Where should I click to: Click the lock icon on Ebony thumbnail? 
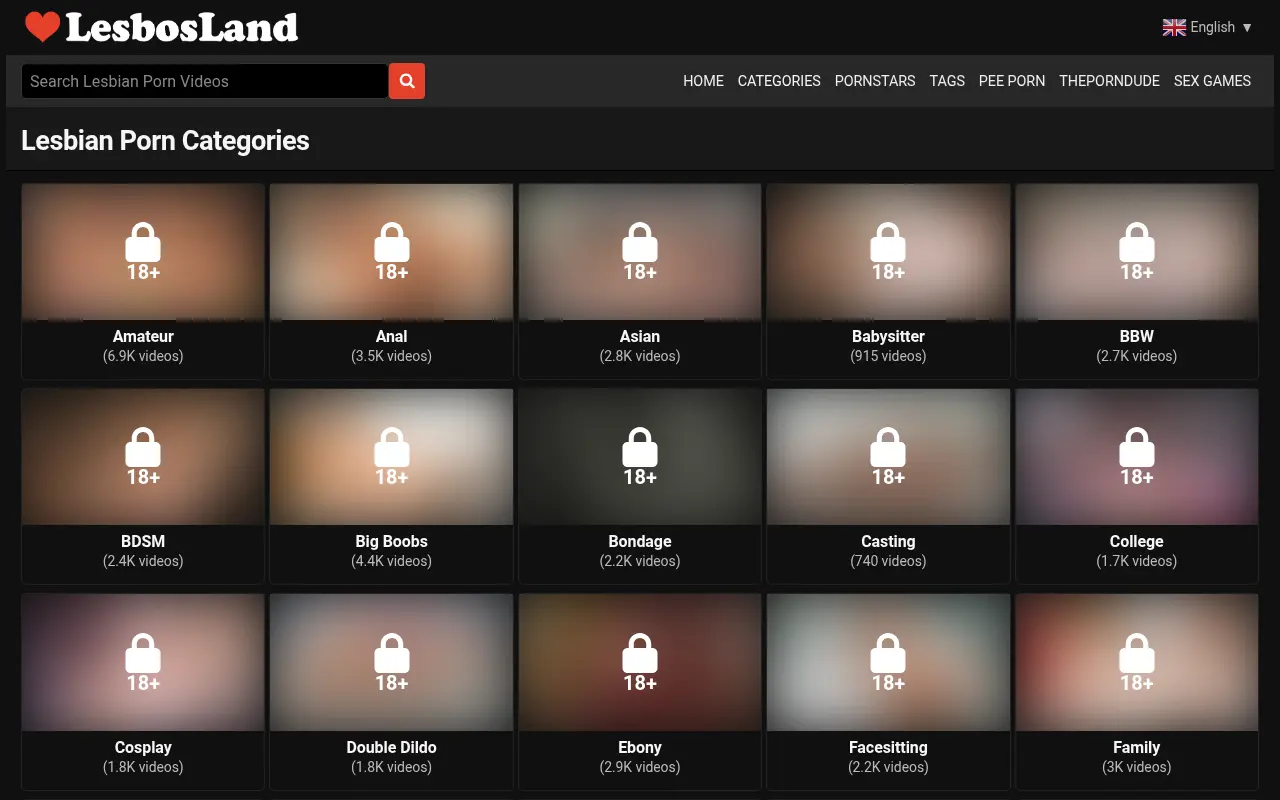(x=640, y=653)
